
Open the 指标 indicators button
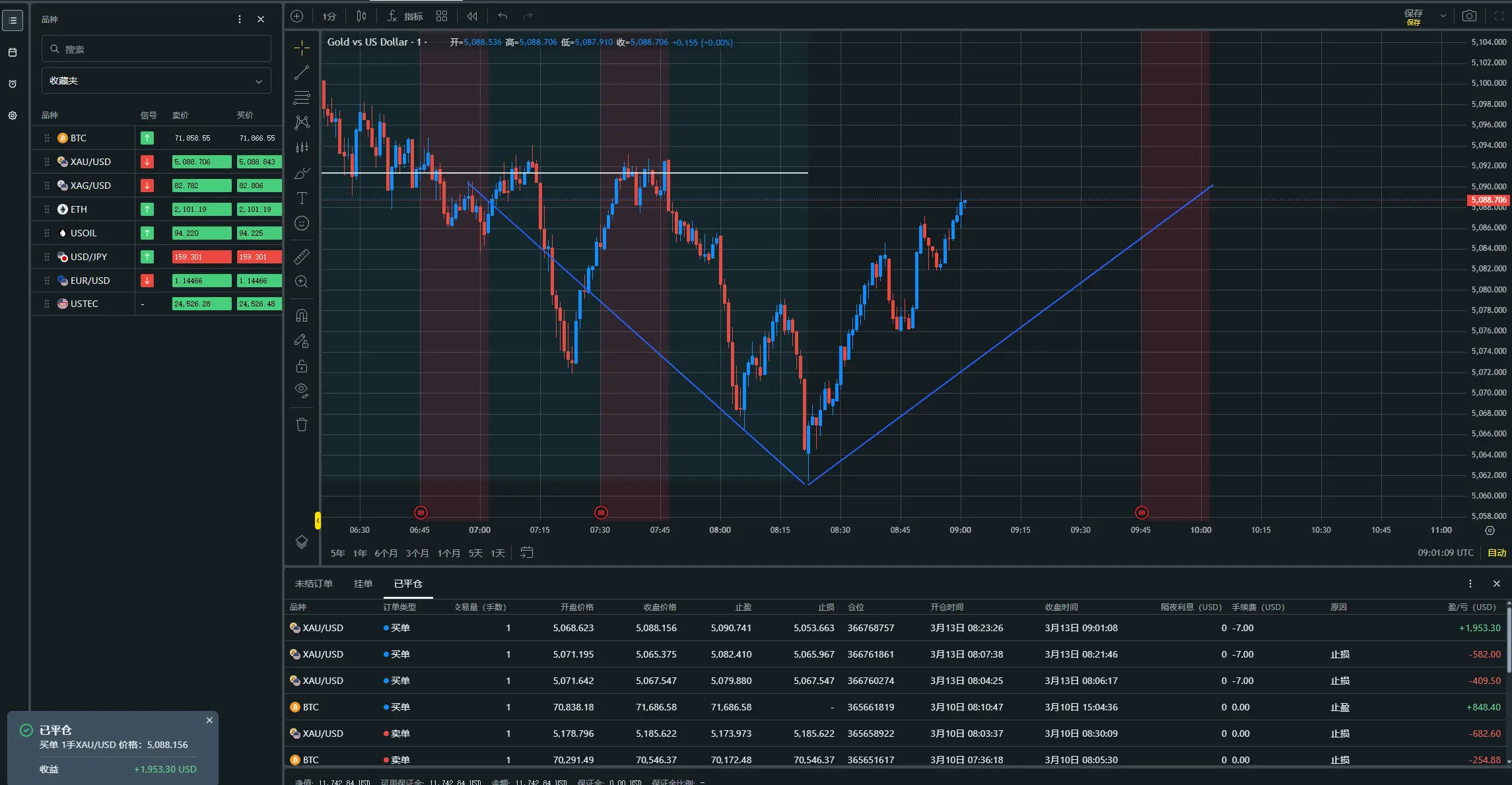click(405, 16)
